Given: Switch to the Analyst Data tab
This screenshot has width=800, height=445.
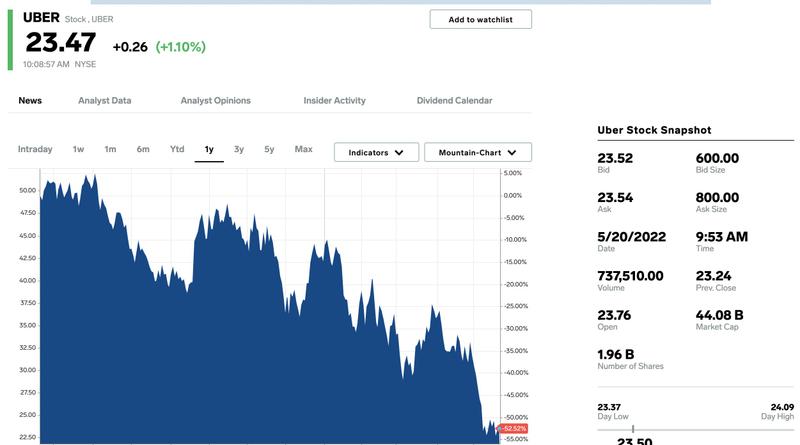Looking at the screenshot, I should click(105, 101).
